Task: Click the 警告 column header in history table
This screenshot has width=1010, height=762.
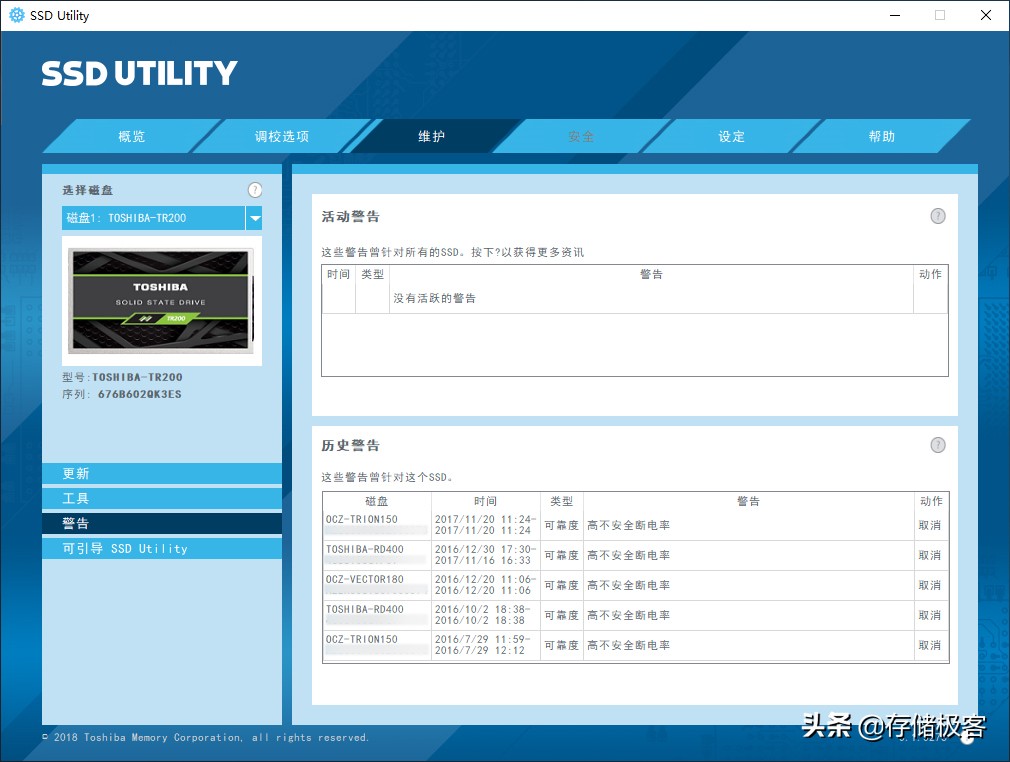Action: point(748,501)
